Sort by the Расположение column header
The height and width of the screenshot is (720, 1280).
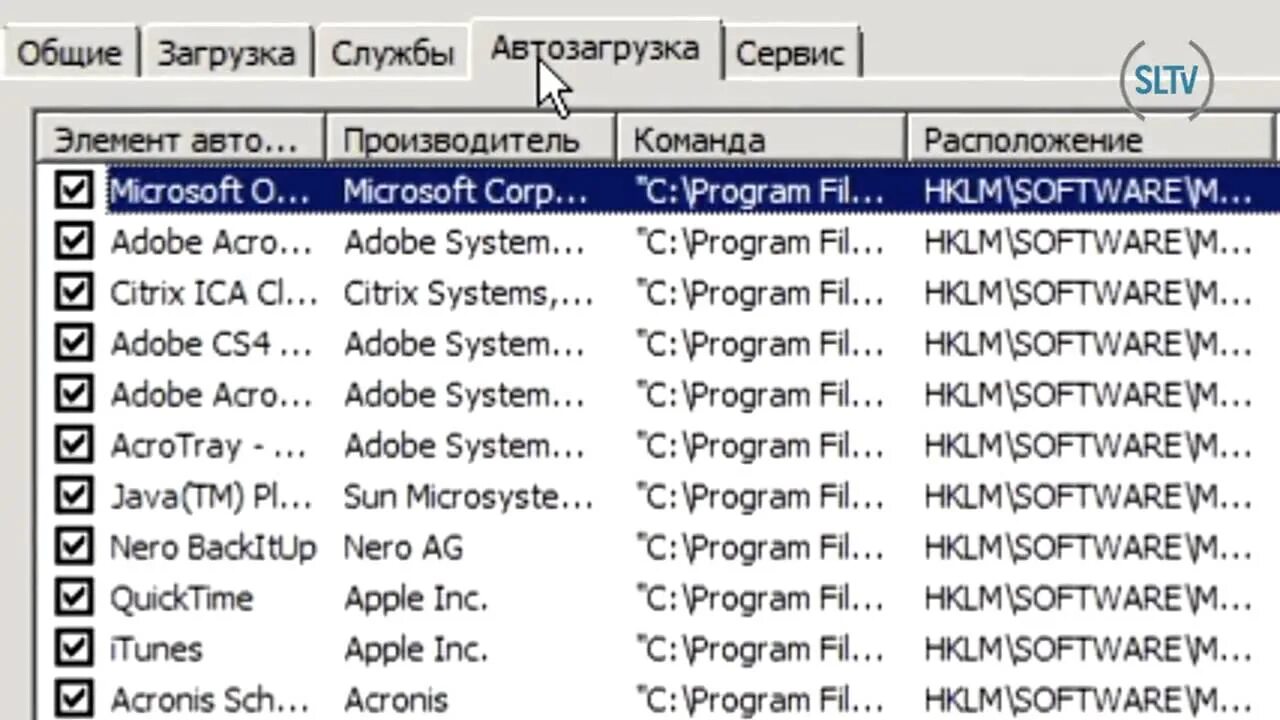pyautogui.click(x=1092, y=139)
